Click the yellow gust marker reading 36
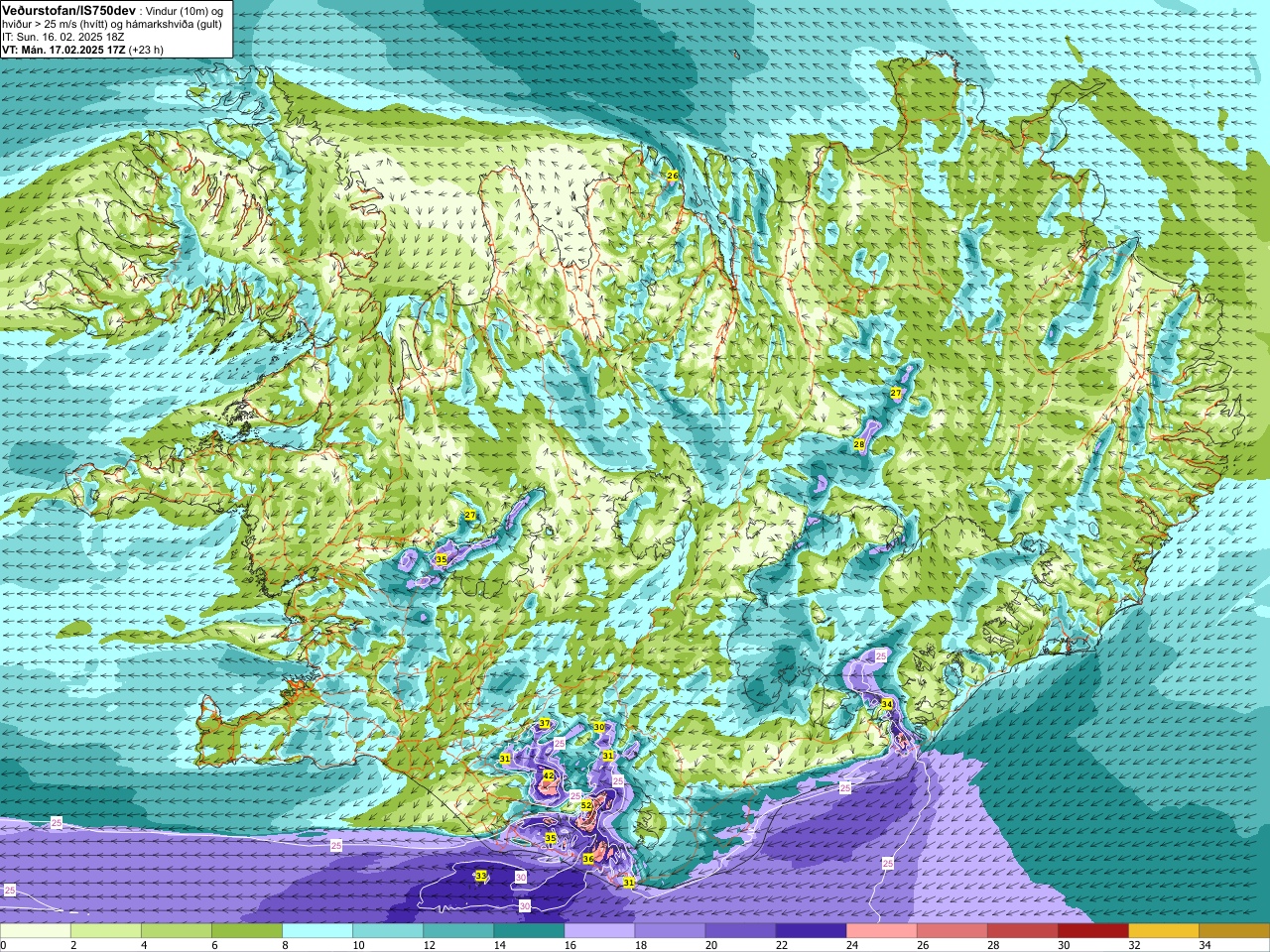The width and height of the screenshot is (1270, 952). [588, 859]
